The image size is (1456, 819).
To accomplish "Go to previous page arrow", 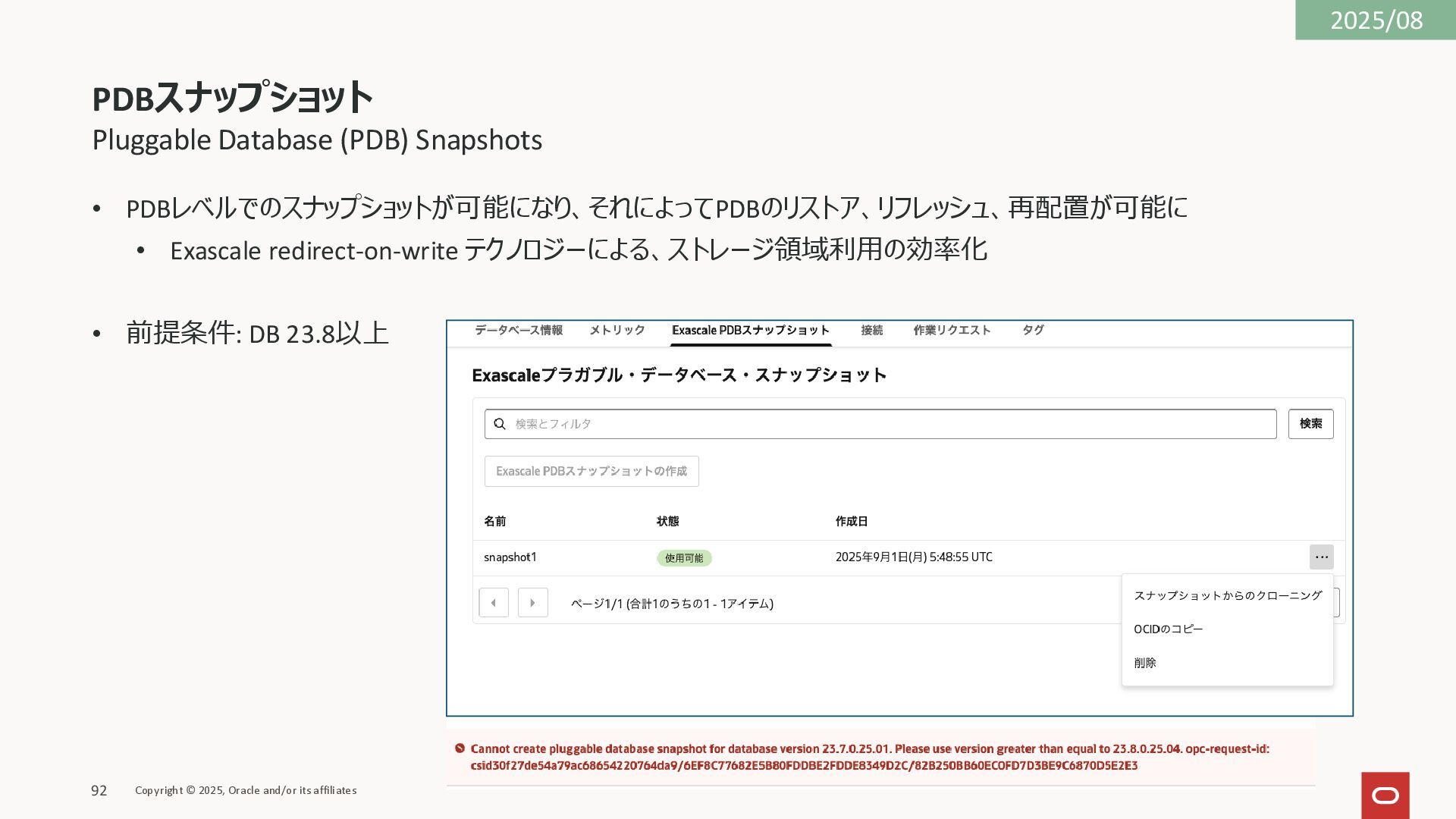I will (494, 603).
